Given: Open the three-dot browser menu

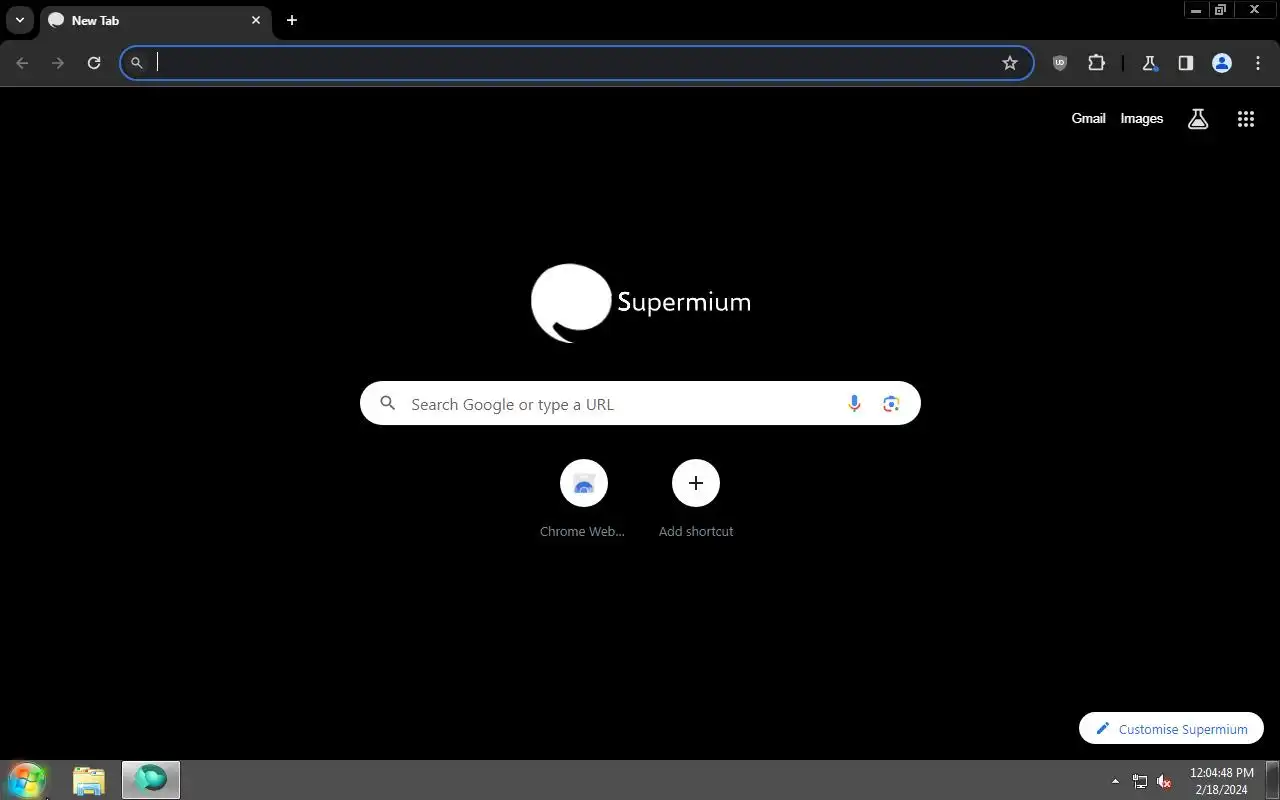Looking at the screenshot, I should (1258, 63).
